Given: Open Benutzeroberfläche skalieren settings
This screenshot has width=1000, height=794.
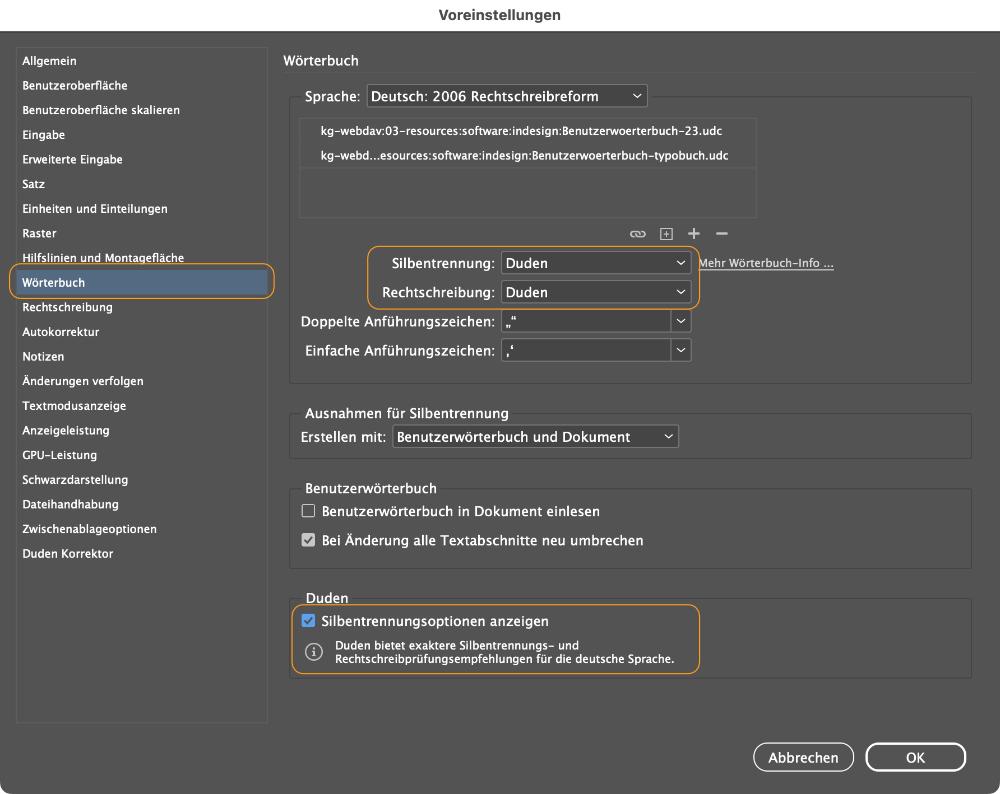Looking at the screenshot, I should click(142, 110).
